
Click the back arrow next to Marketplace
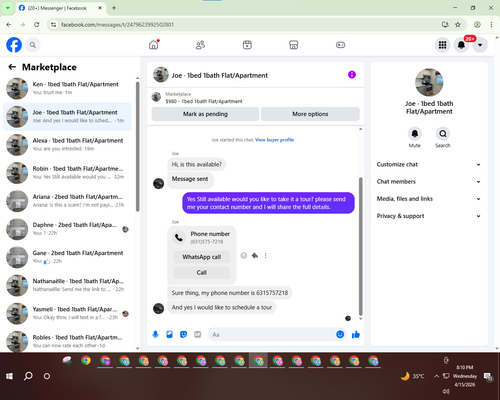coord(12,67)
